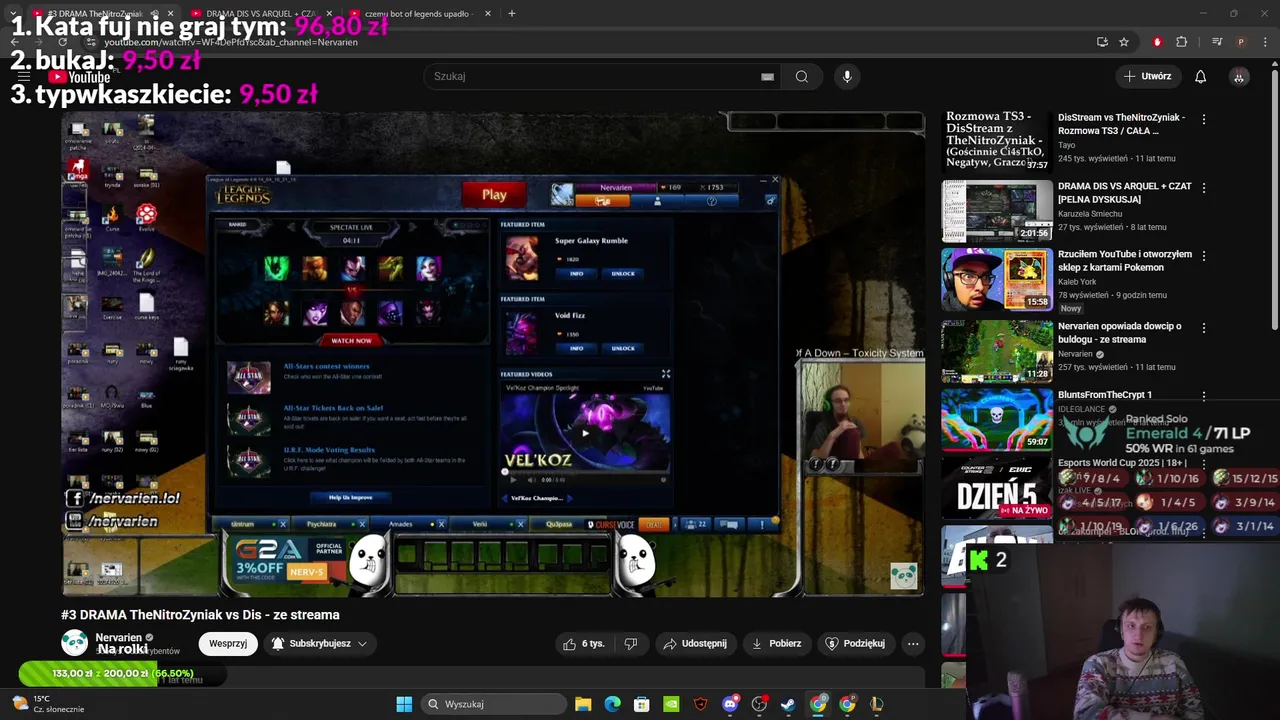Open Microsoft Store from taskbar
The image size is (1280, 720).
pos(642,704)
